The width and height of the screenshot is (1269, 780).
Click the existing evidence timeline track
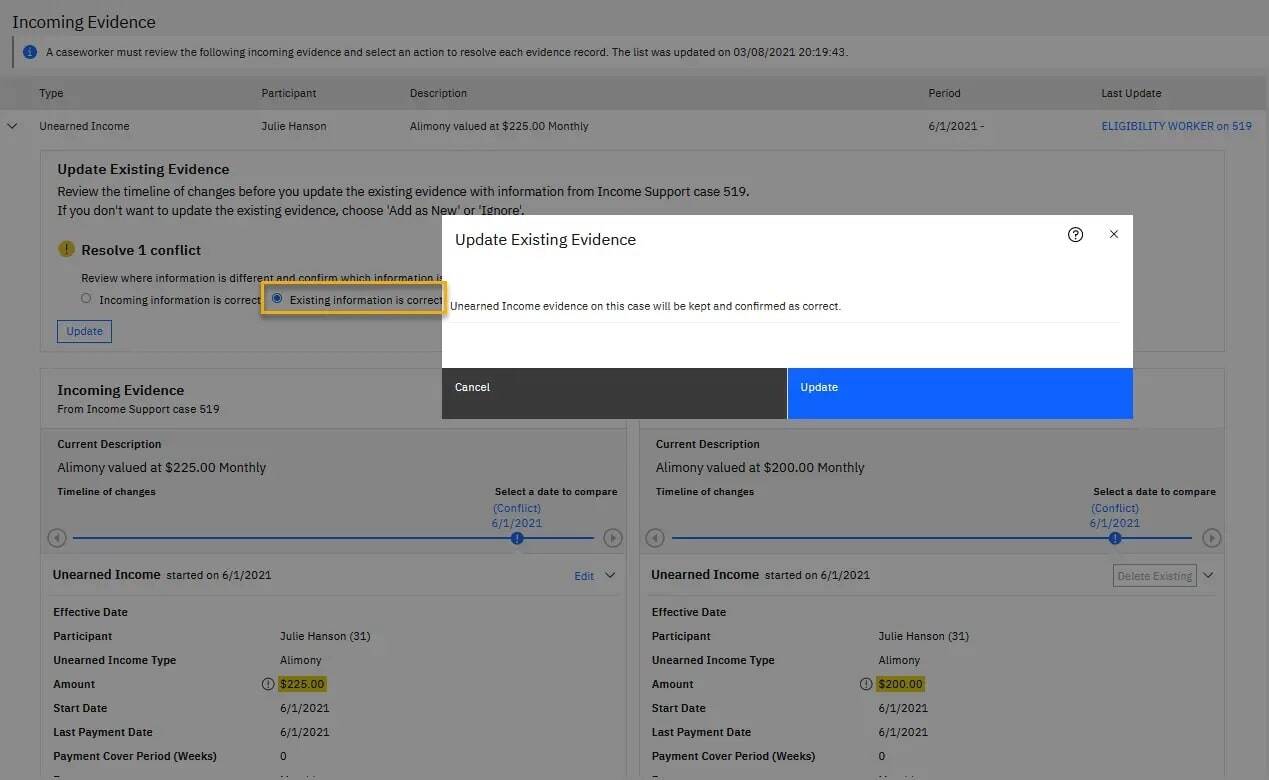coord(932,538)
